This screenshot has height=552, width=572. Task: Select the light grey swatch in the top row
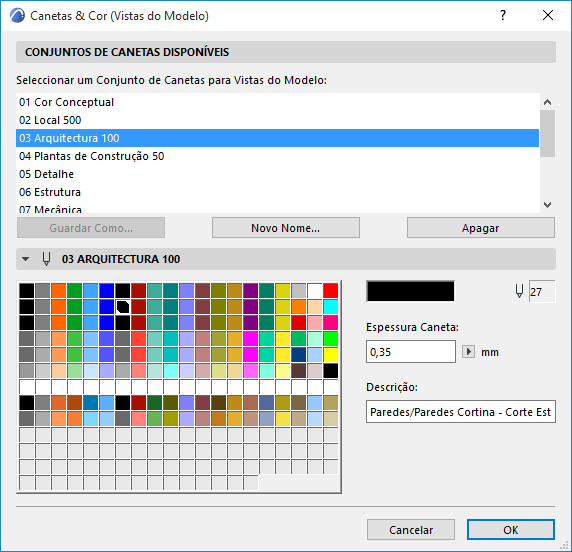click(x=299, y=291)
